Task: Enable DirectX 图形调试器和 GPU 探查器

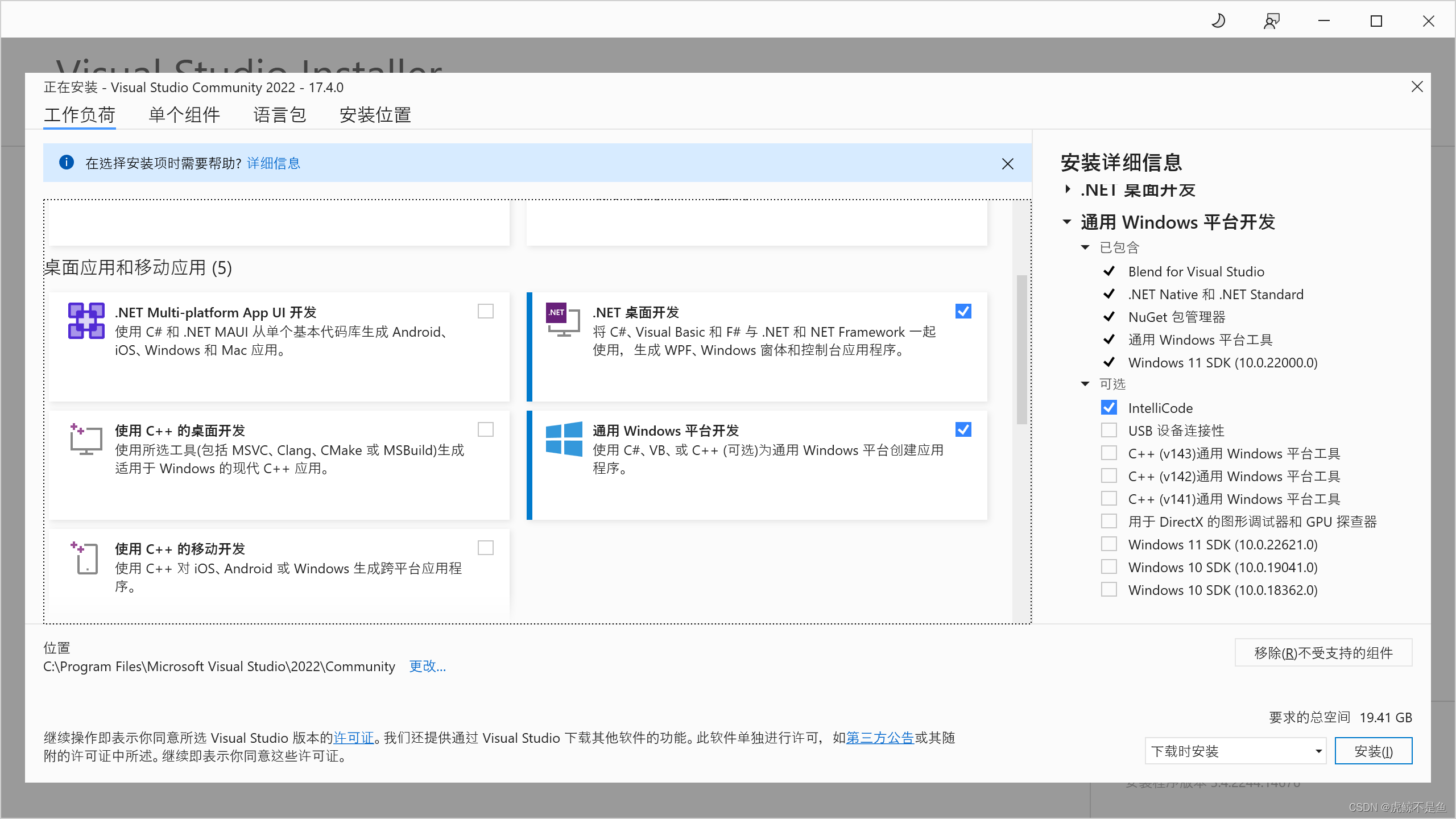Action: coord(1108,521)
